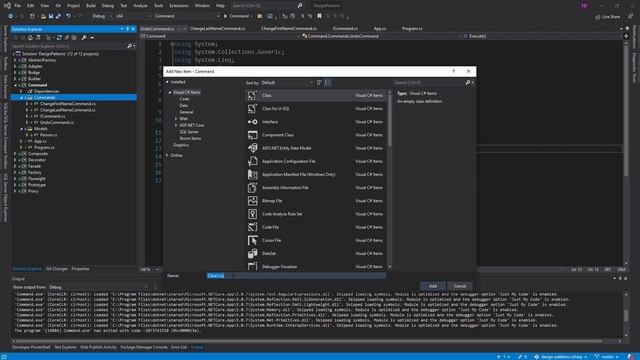Click Undo in the main toolbar
The height and width of the screenshot is (360, 640).
[68, 16]
